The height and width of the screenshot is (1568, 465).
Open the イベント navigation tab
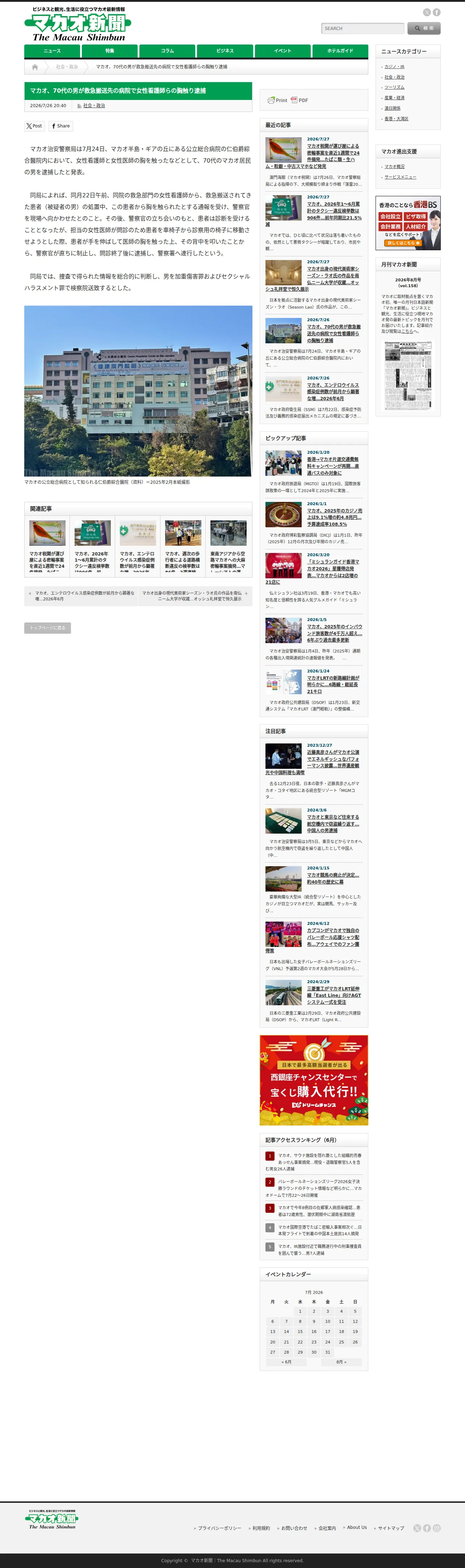coord(282,51)
